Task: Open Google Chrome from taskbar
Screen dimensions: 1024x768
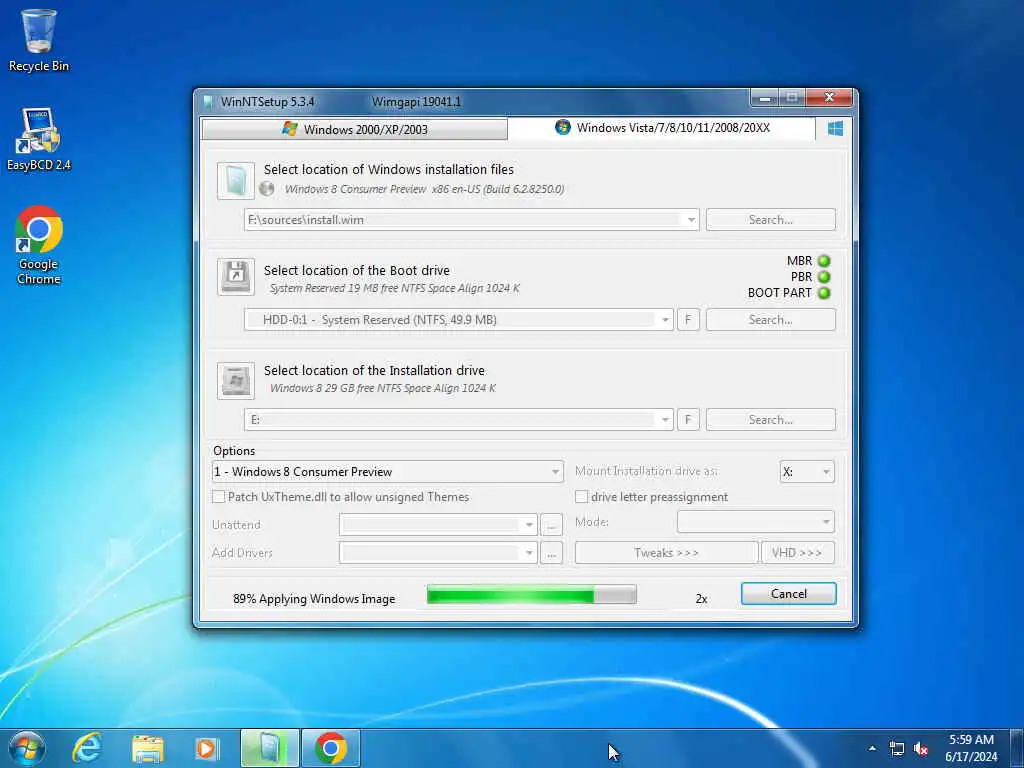Action: pos(330,748)
